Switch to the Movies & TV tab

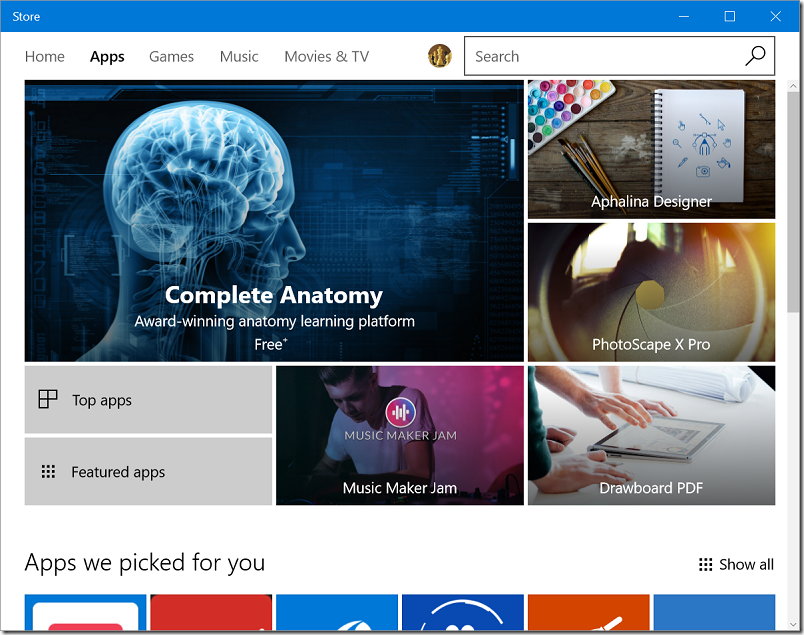tap(327, 56)
